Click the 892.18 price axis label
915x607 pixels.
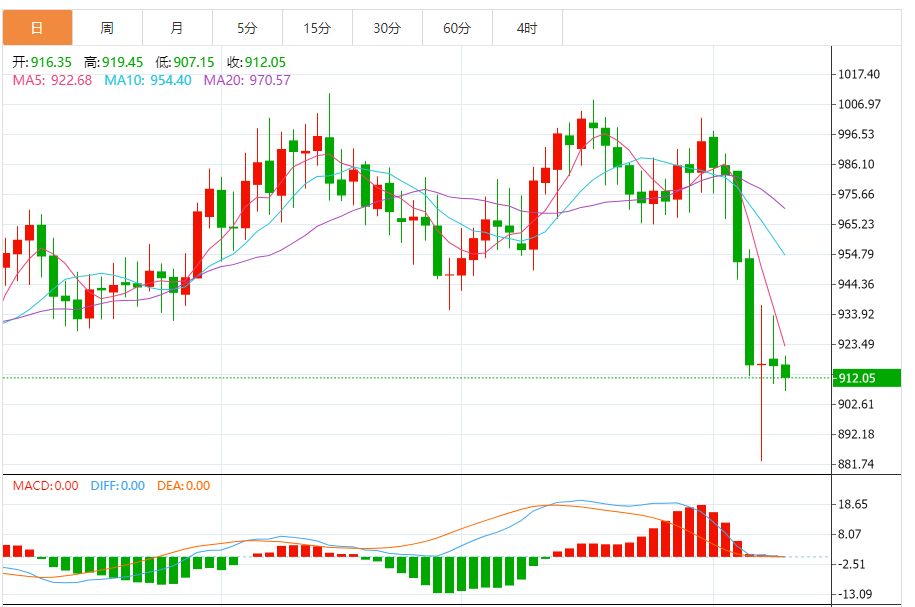coord(856,434)
